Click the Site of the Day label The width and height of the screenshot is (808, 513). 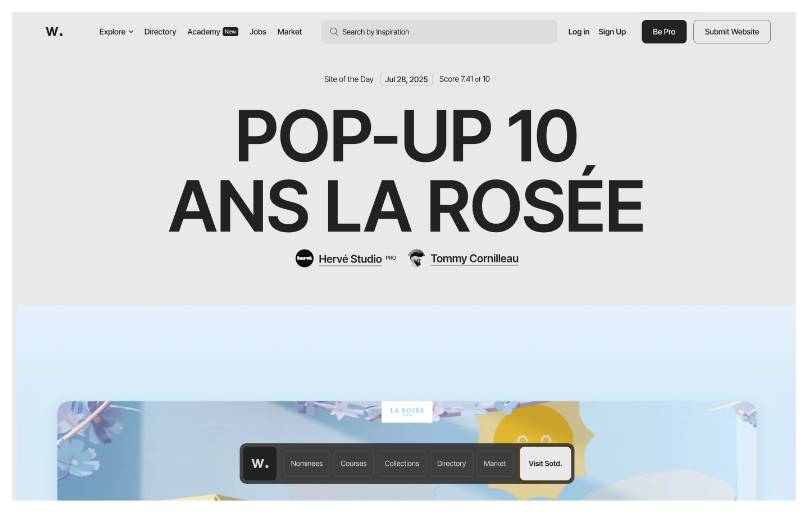pyautogui.click(x=349, y=79)
